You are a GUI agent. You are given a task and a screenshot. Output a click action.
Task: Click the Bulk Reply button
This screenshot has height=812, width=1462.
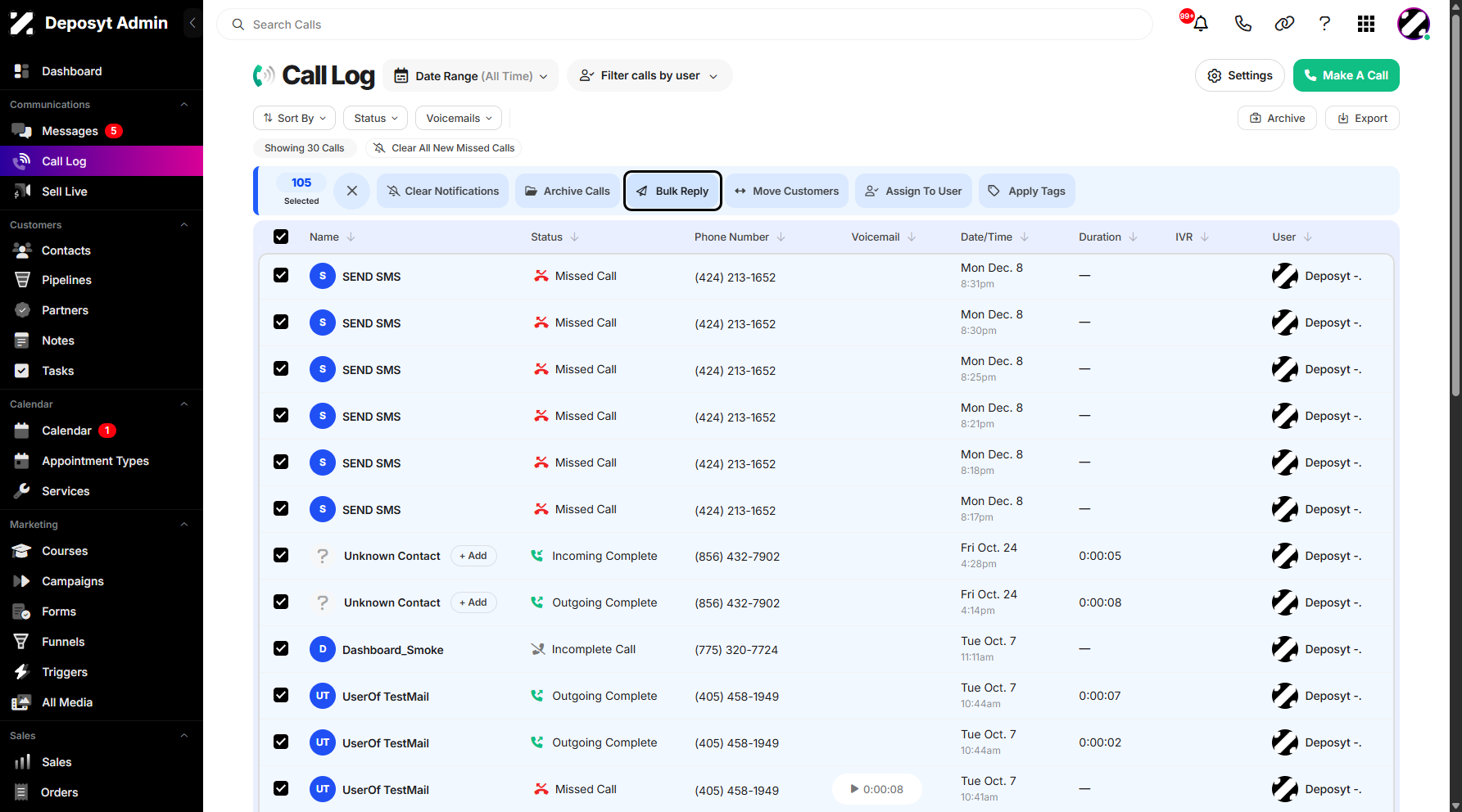point(672,191)
